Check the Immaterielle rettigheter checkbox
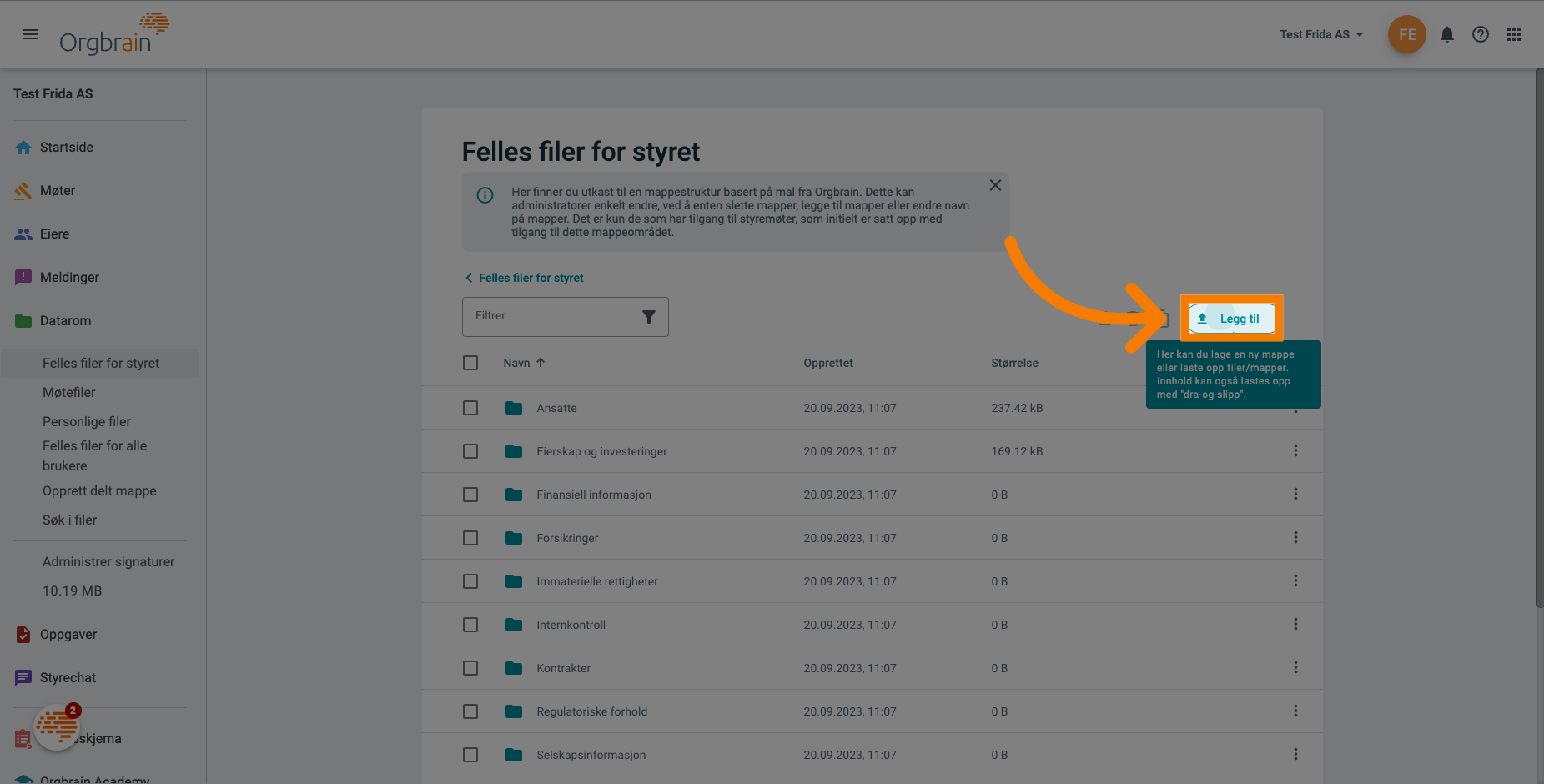 pyautogui.click(x=470, y=581)
